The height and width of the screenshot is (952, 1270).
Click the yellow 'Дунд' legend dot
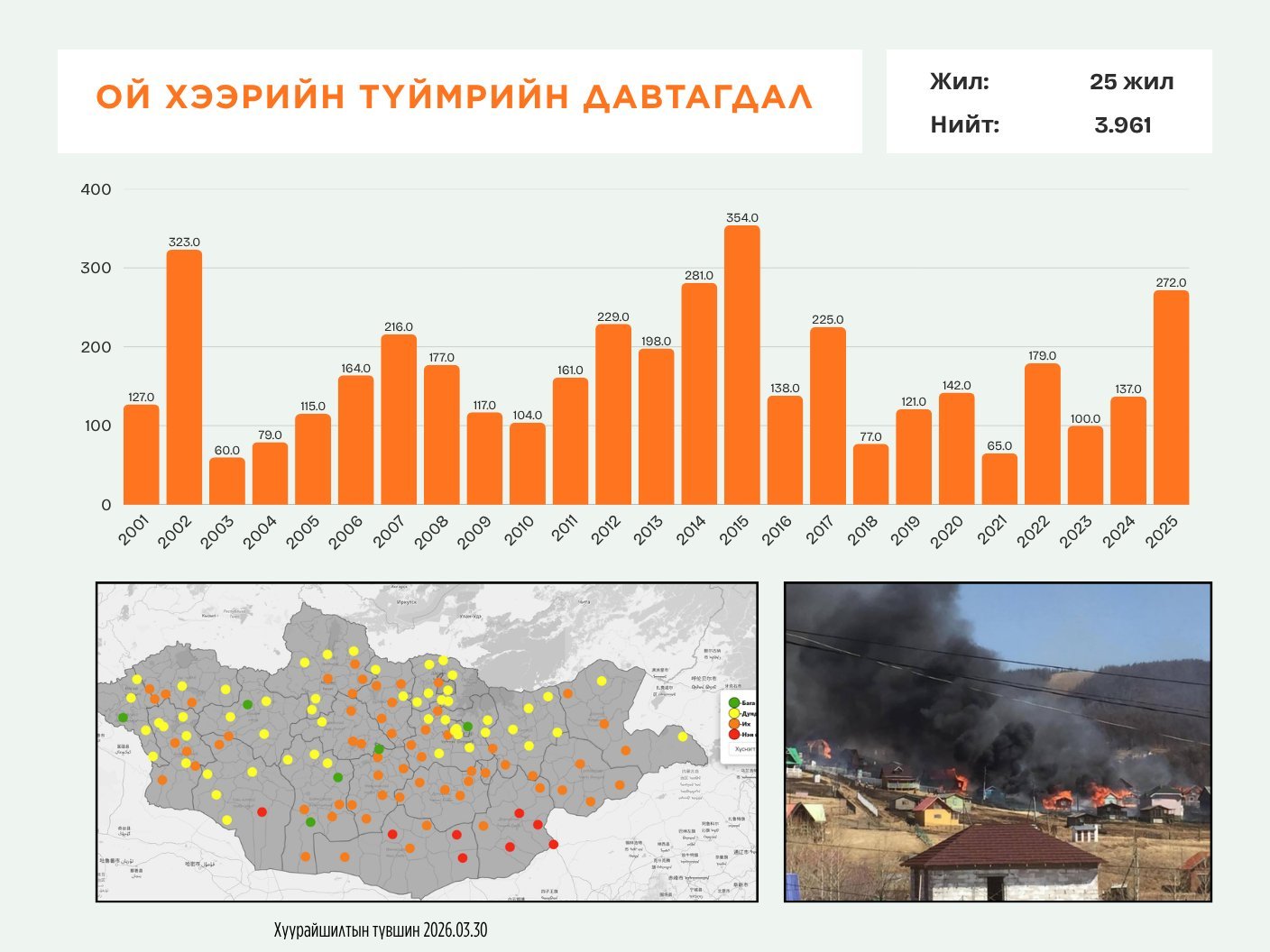pyautogui.click(x=733, y=713)
